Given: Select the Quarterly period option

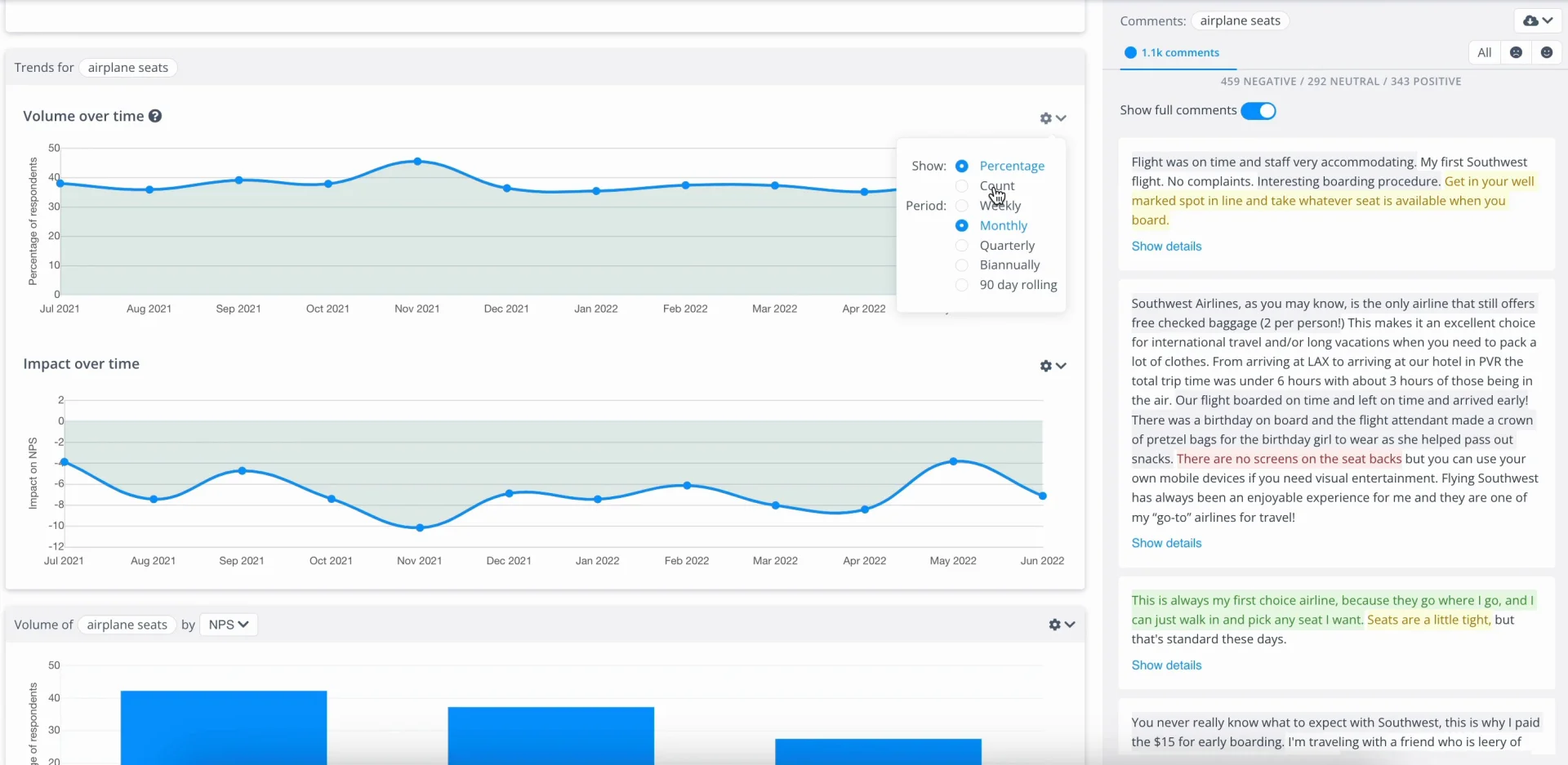Looking at the screenshot, I should tap(962, 246).
